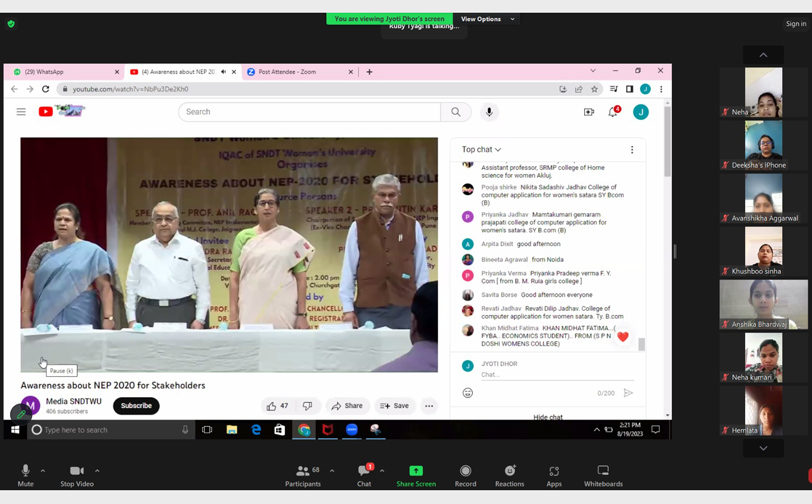Open the Top chat dropdown
Viewport: 812px width, 504px height.
pyautogui.click(x=481, y=150)
